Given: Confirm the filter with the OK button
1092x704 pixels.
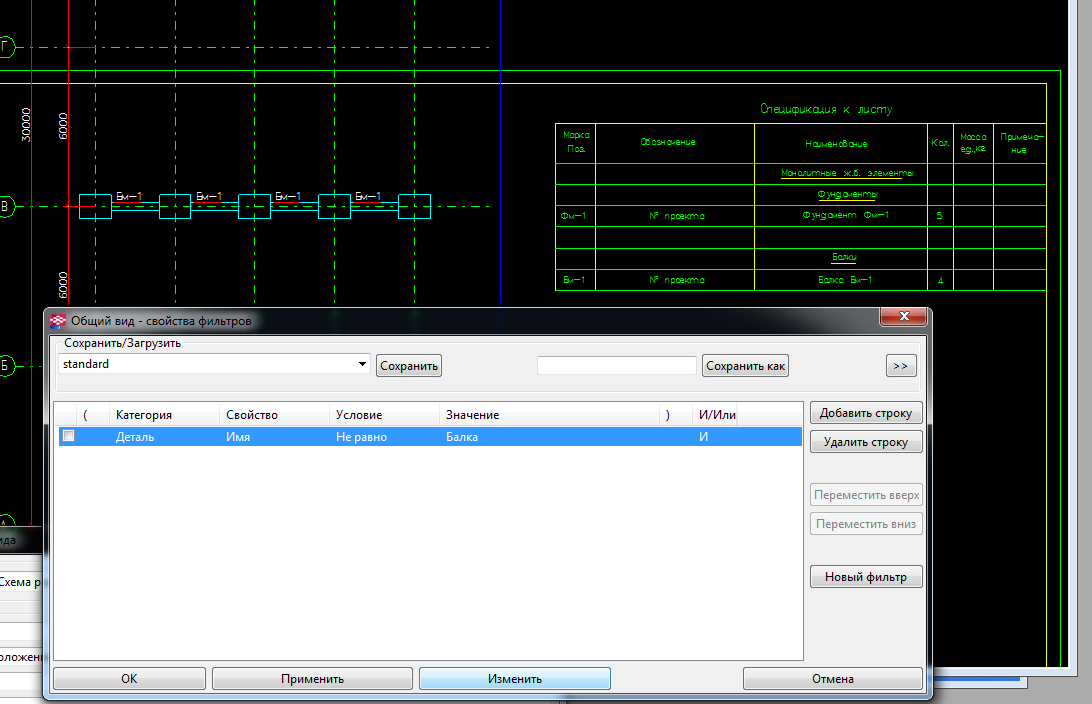Looking at the screenshot, I should 129,678.
